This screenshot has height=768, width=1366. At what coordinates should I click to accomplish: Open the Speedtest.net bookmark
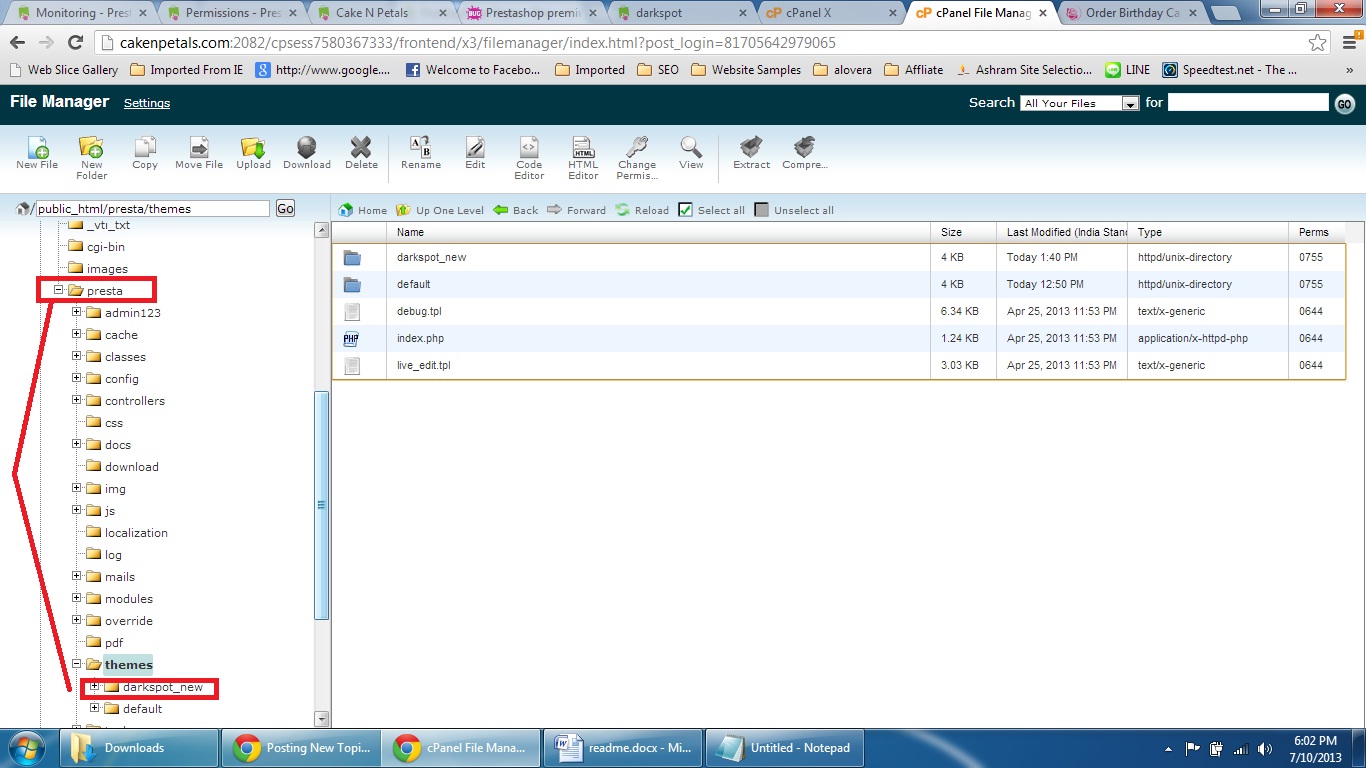coord(1230,70)
